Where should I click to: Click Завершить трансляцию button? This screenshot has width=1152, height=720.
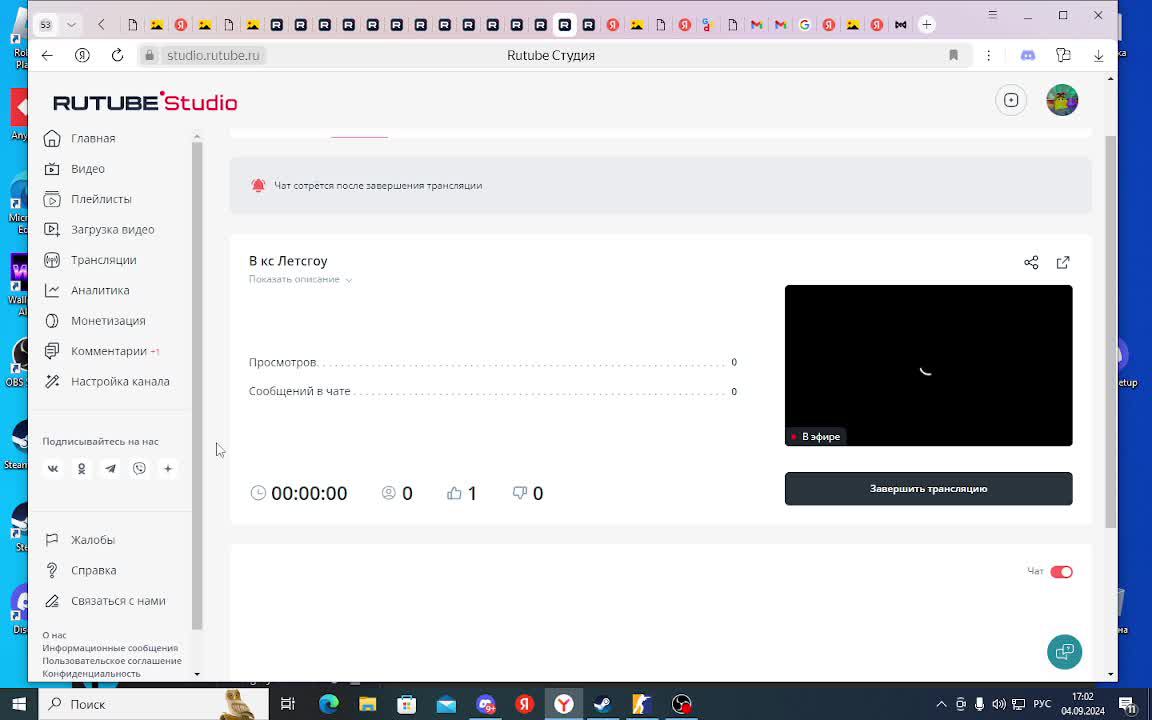coord(929,489)
